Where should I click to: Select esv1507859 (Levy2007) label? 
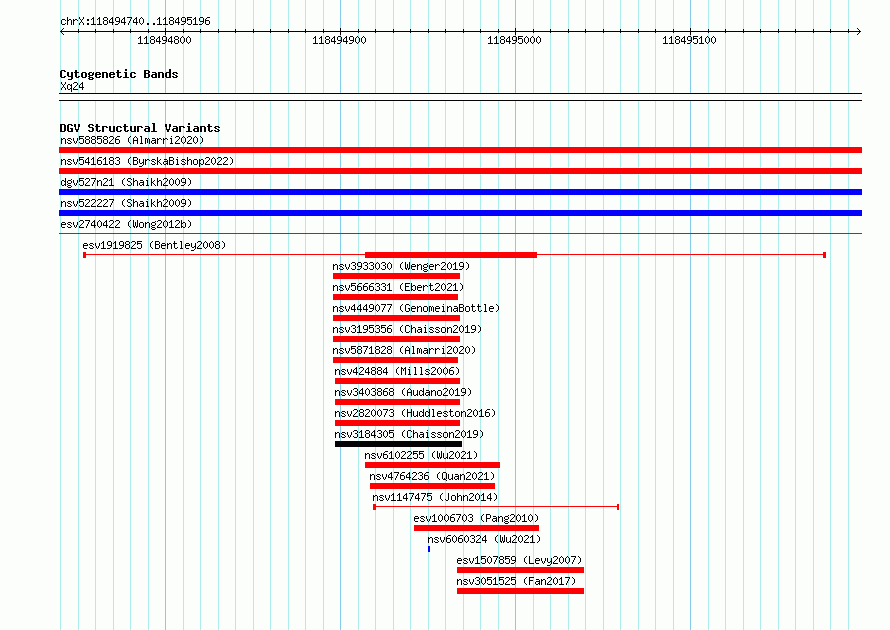[519, 560]
